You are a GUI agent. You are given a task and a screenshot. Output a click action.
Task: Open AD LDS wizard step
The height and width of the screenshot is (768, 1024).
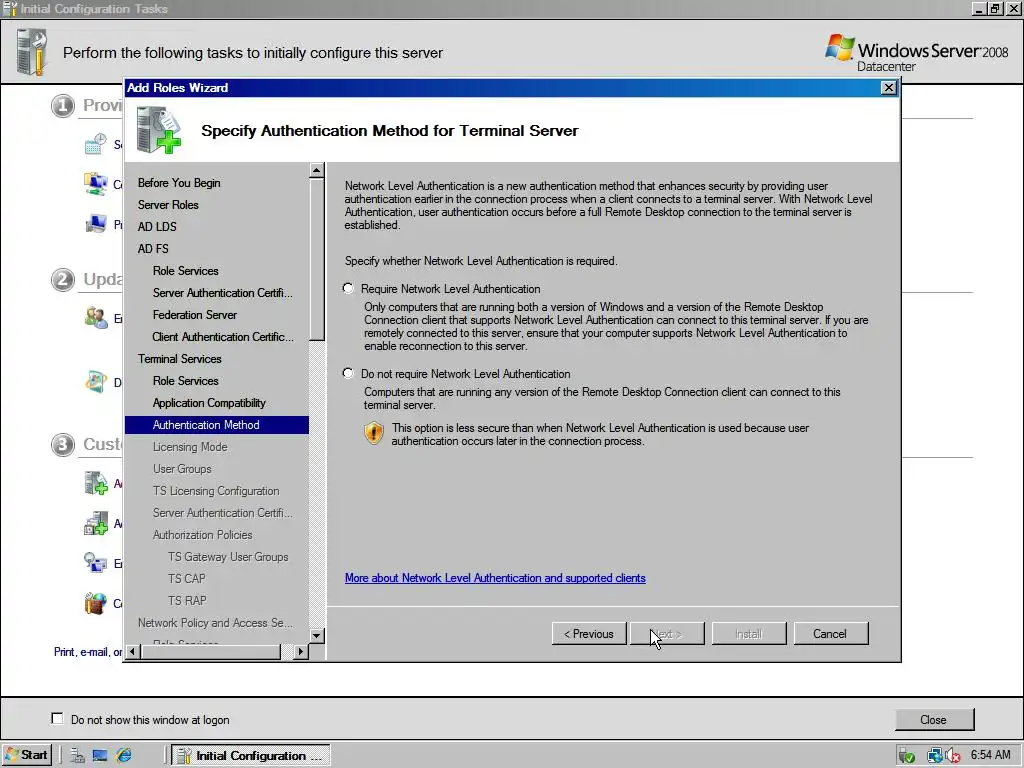(x=157, y=227)
